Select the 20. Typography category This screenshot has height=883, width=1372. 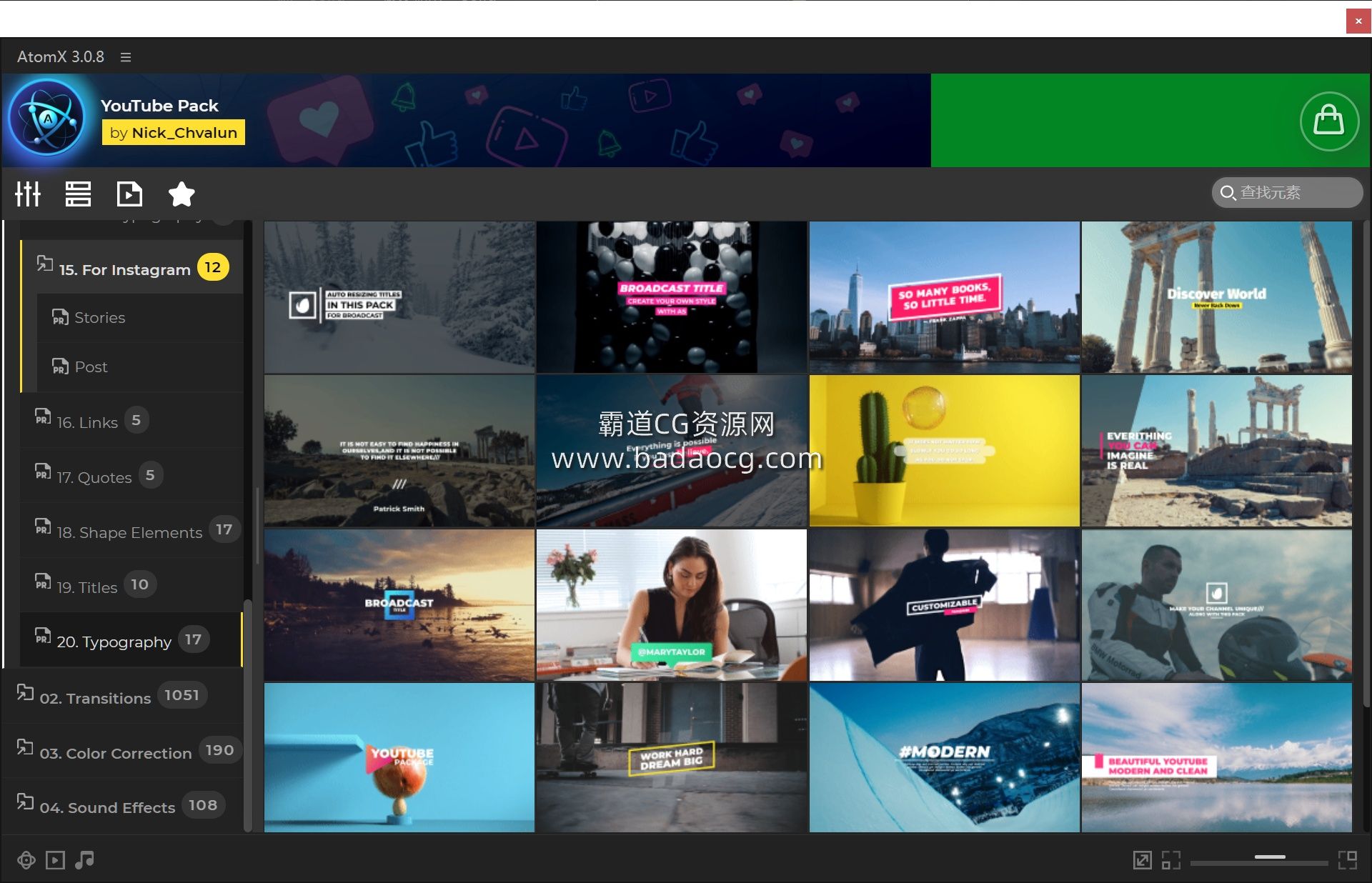(x=132, y=641)
